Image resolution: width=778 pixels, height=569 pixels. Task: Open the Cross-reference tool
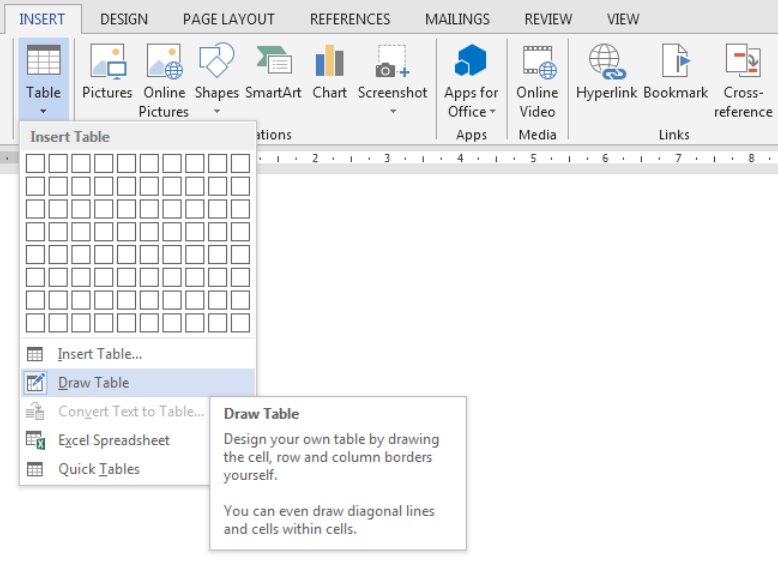point(743,63)
